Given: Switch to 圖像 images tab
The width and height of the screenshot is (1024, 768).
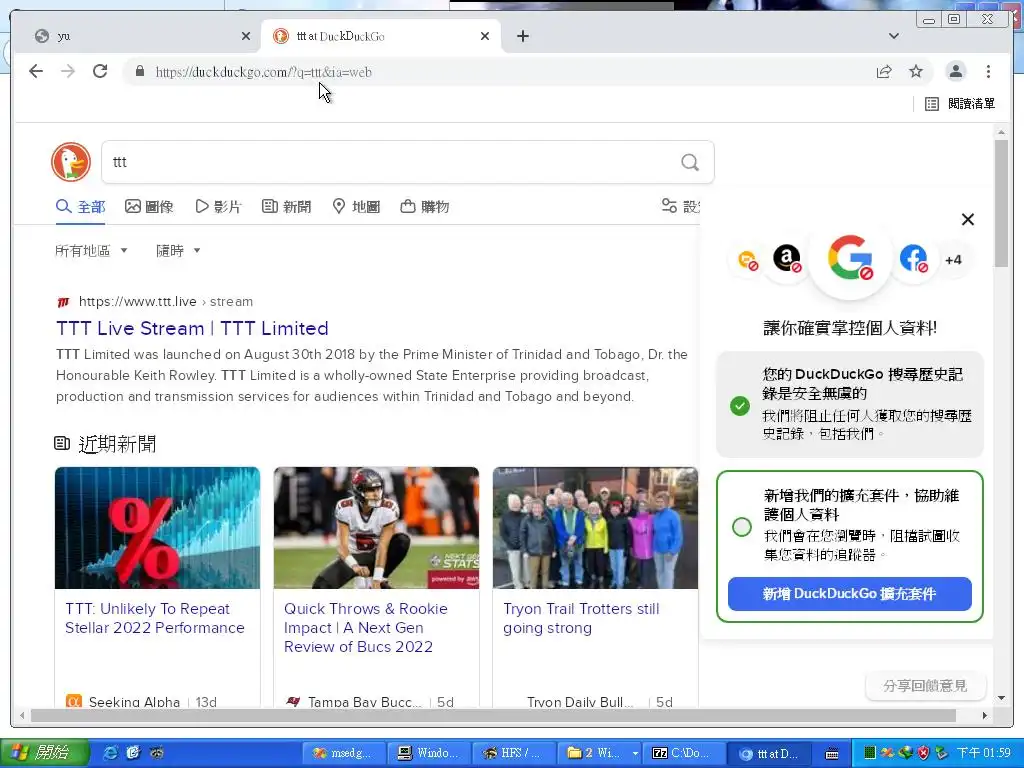Looking at the screenshot, I should (x=149, y=207).
